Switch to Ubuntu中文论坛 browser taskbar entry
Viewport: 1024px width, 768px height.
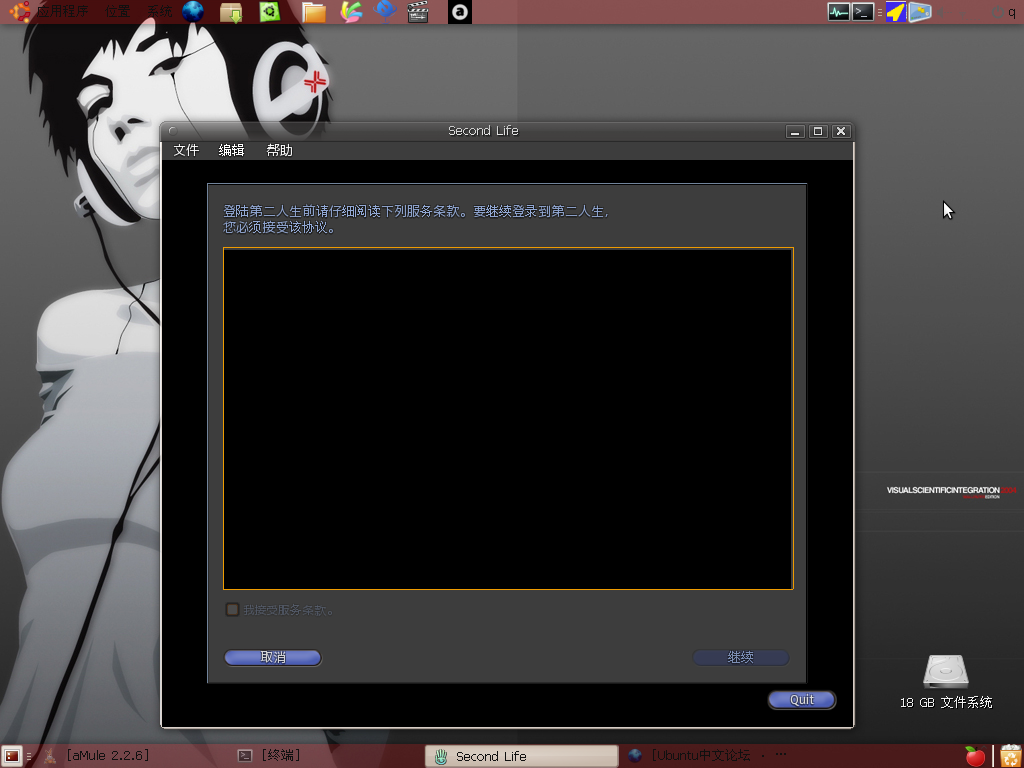pyautogui.click(x=709, y=756)
